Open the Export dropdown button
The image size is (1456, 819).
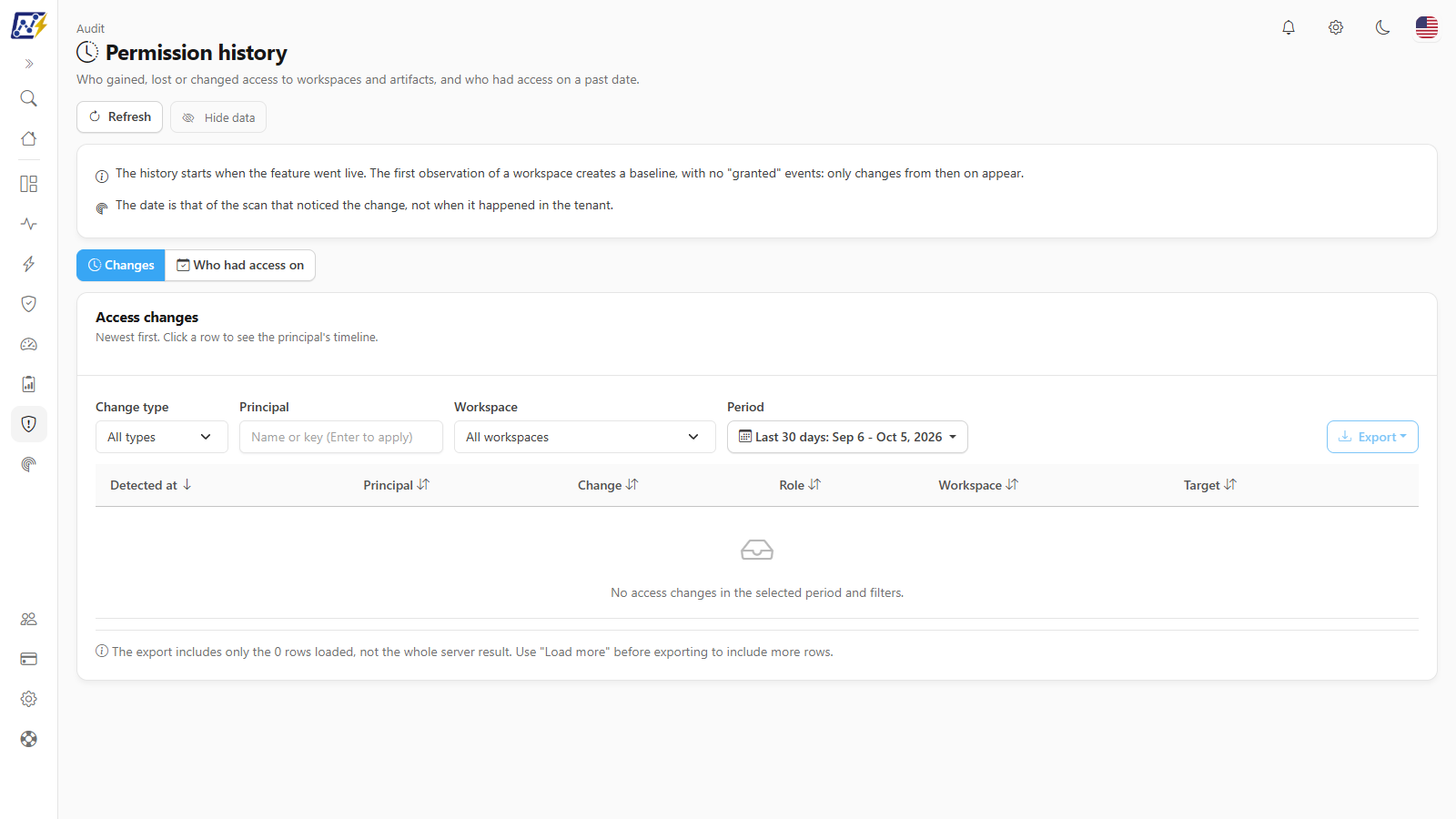[x=1372, y=437]
